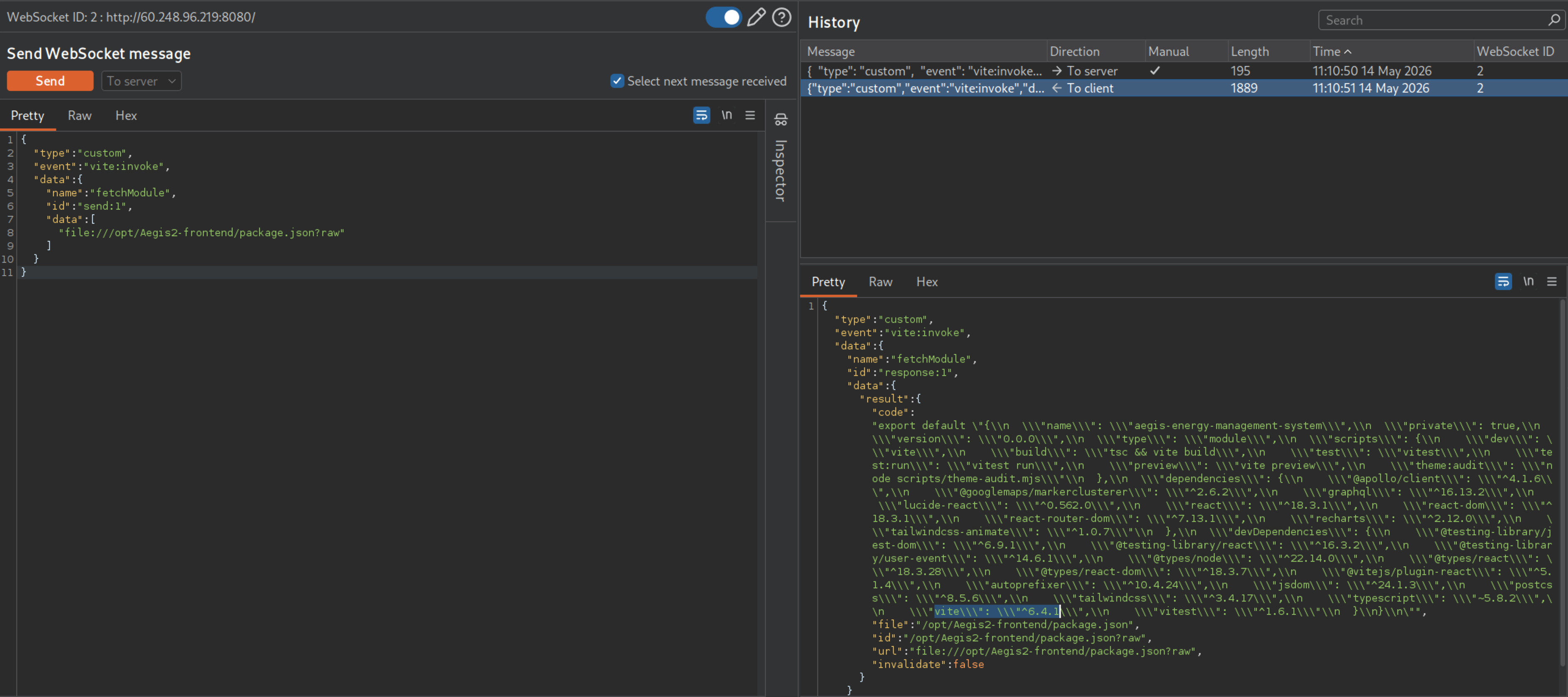Viewport: 1568px width, 697px height.
Task: Click the orange Send button
Action: pos(50,81)
